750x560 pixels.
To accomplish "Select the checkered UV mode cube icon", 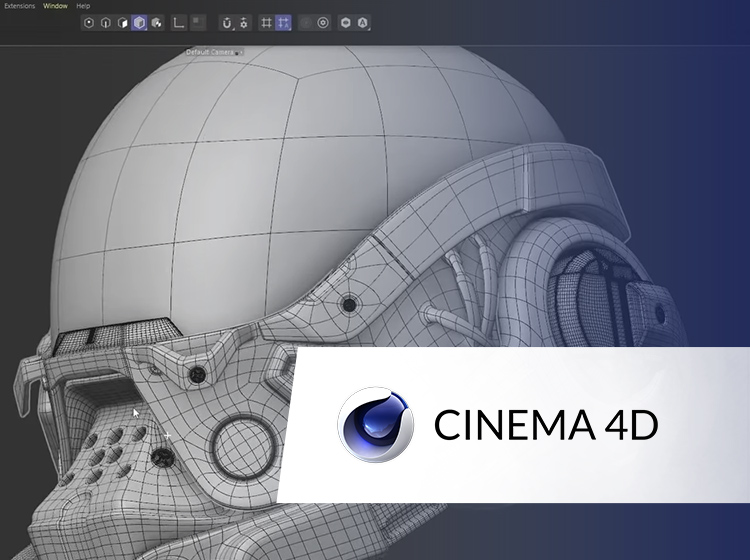I will click(157, 22).
